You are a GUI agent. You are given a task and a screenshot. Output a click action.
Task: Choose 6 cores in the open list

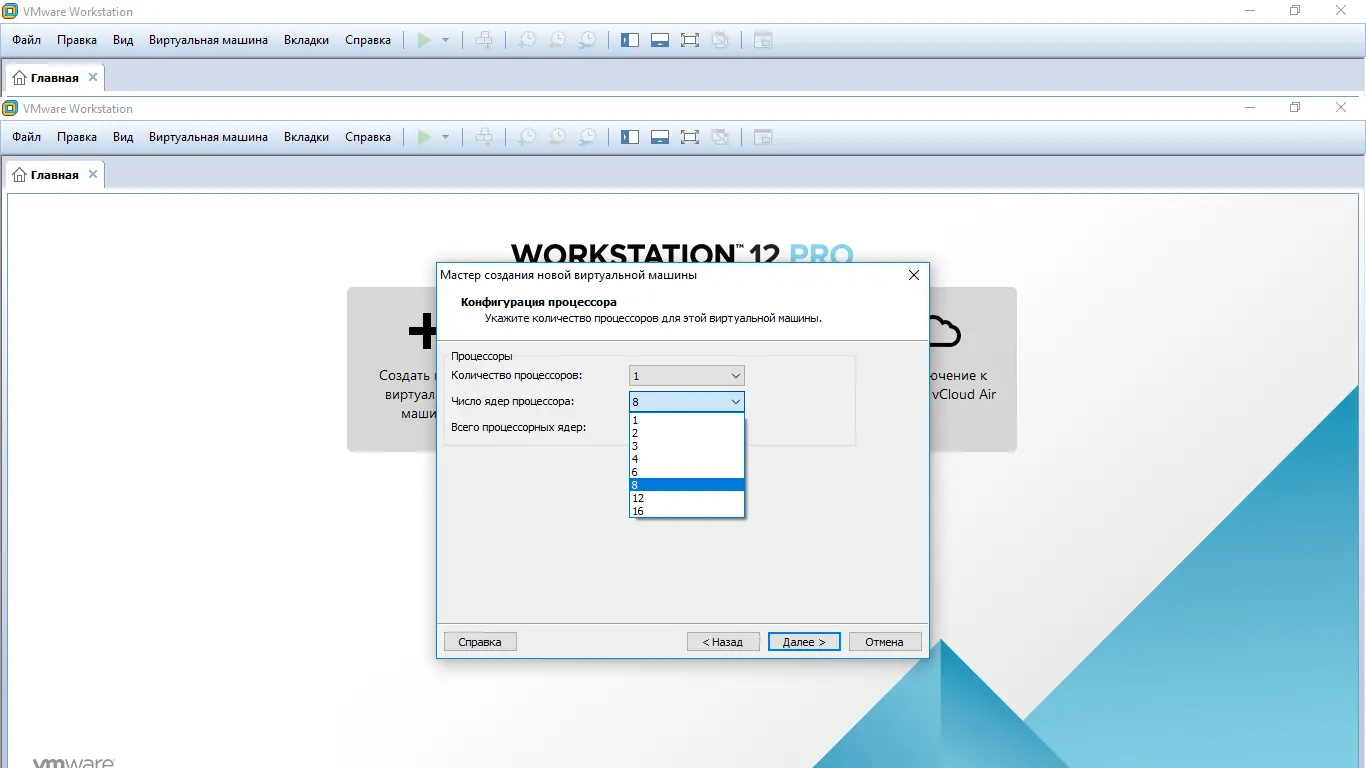point(687,472)
